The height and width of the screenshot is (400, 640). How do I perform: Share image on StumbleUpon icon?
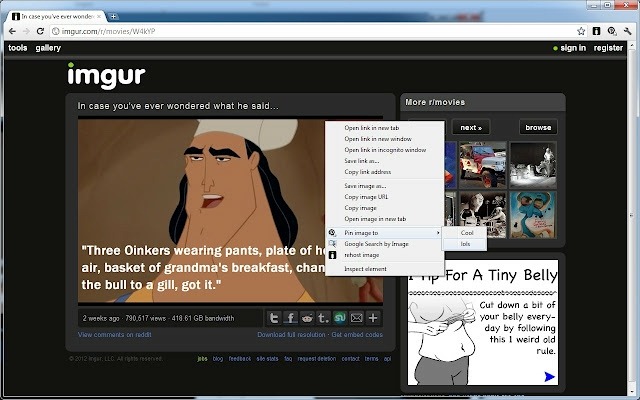pyautogui.click(x=340, y=318)
